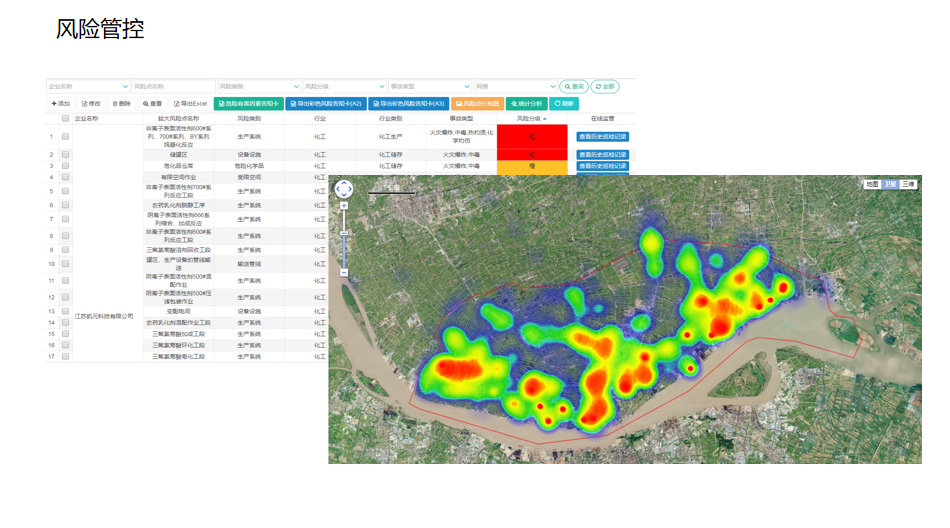
Task: Click 查看历史巡检记录 in row 1
Action: click(602, 137)
